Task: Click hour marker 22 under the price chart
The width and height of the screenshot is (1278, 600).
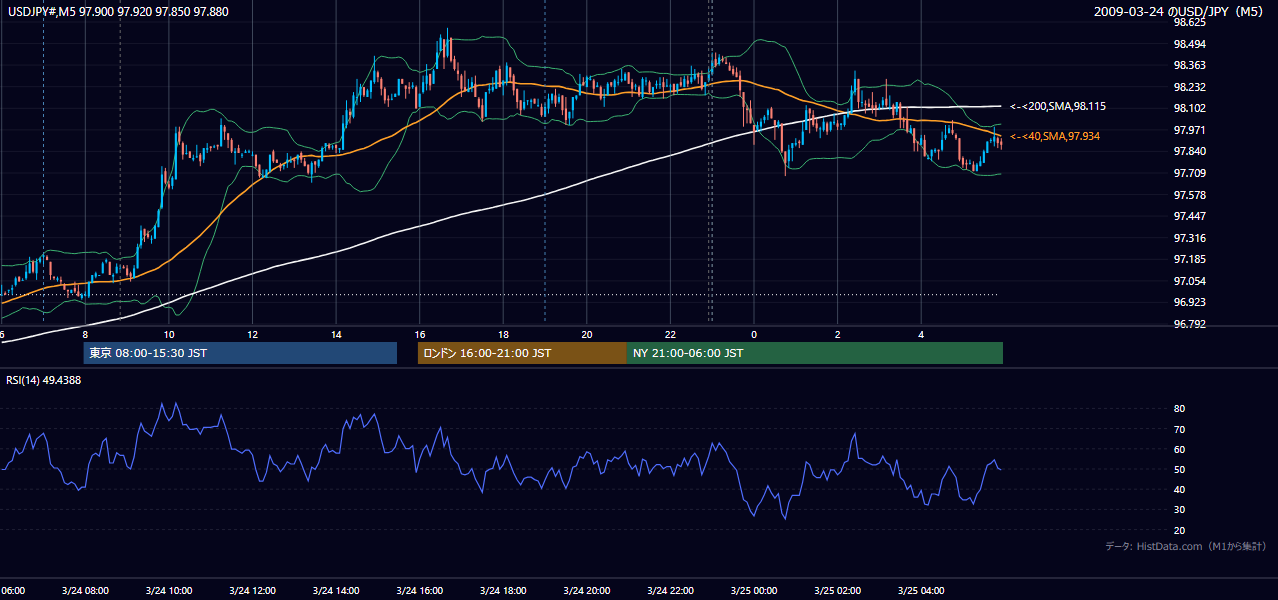Action: point(671,335)
